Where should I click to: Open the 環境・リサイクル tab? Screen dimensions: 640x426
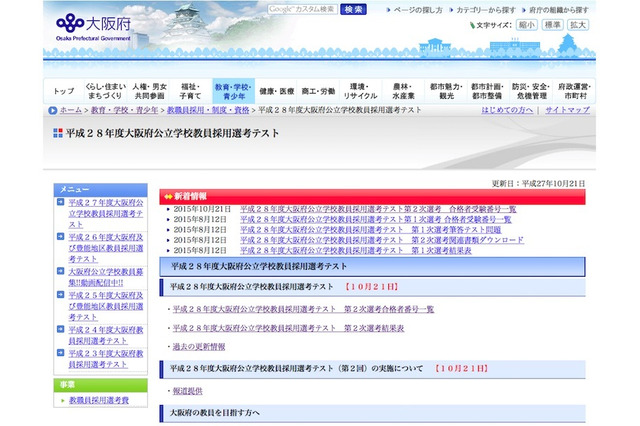(x=360, y=91)
